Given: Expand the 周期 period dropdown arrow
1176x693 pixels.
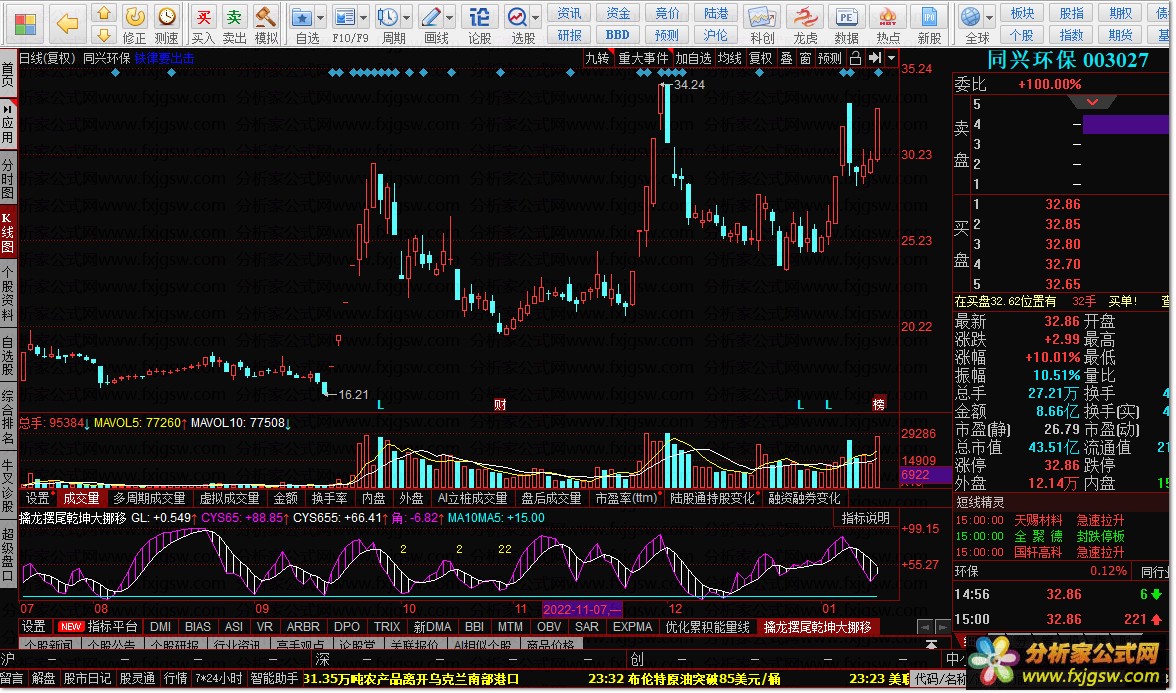Looking at the screenshot, I should (x=406, y=17).
